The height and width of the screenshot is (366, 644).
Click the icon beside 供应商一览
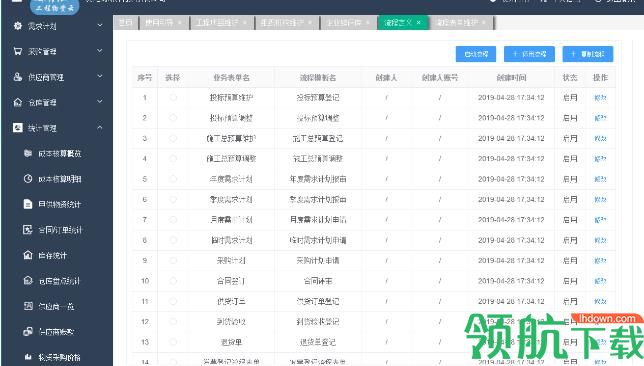click(x=28, y=306)
